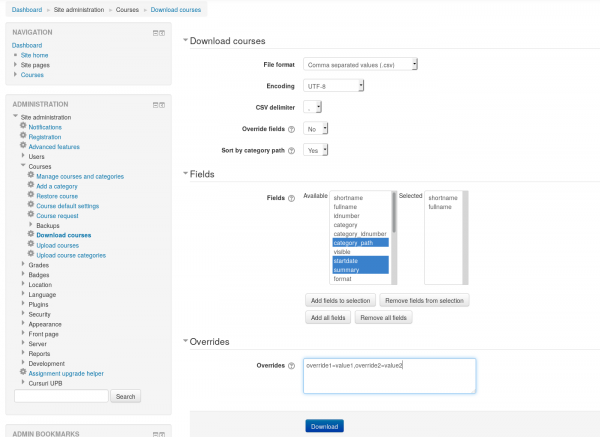Click the Advanced features gear icon
This screenshot has width=600, height=437.
click(23, 146)
